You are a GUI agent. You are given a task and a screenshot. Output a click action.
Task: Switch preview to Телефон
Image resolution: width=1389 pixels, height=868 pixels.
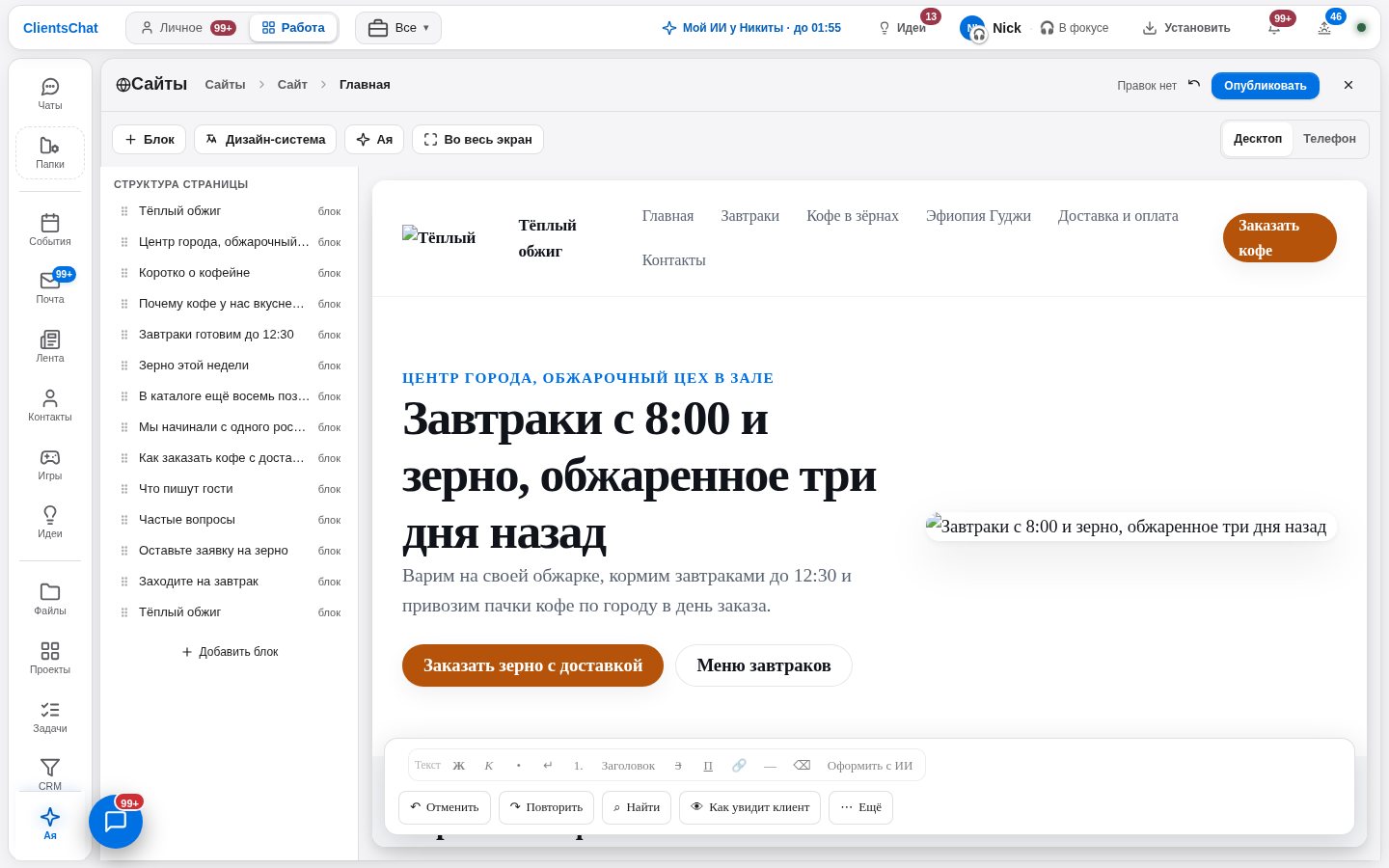point(1329,139)
